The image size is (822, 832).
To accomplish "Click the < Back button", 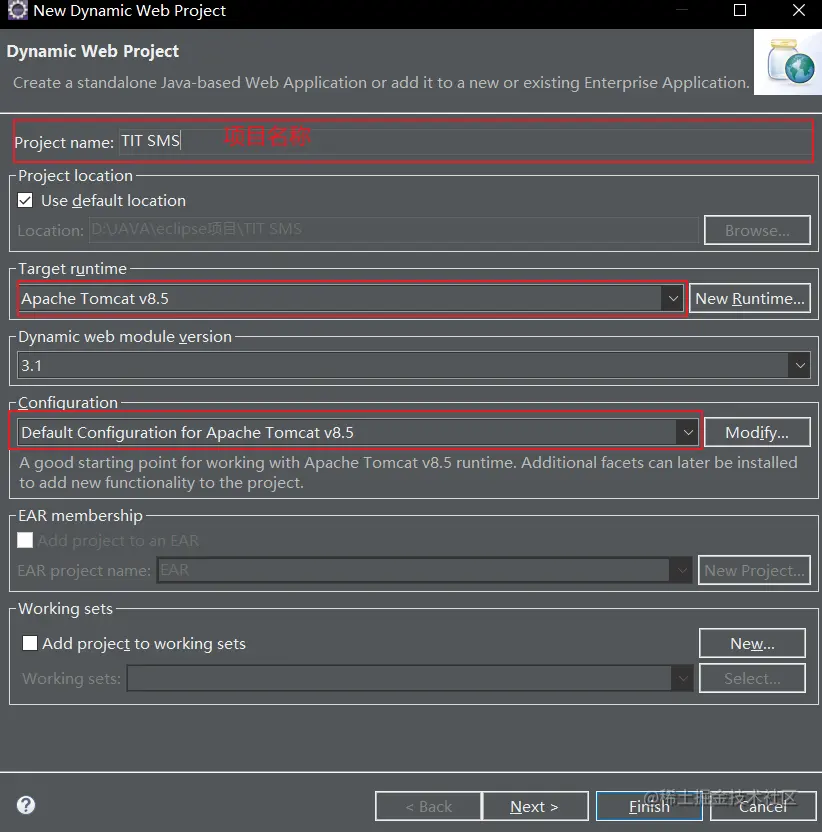I will click(x=428, y=806).
